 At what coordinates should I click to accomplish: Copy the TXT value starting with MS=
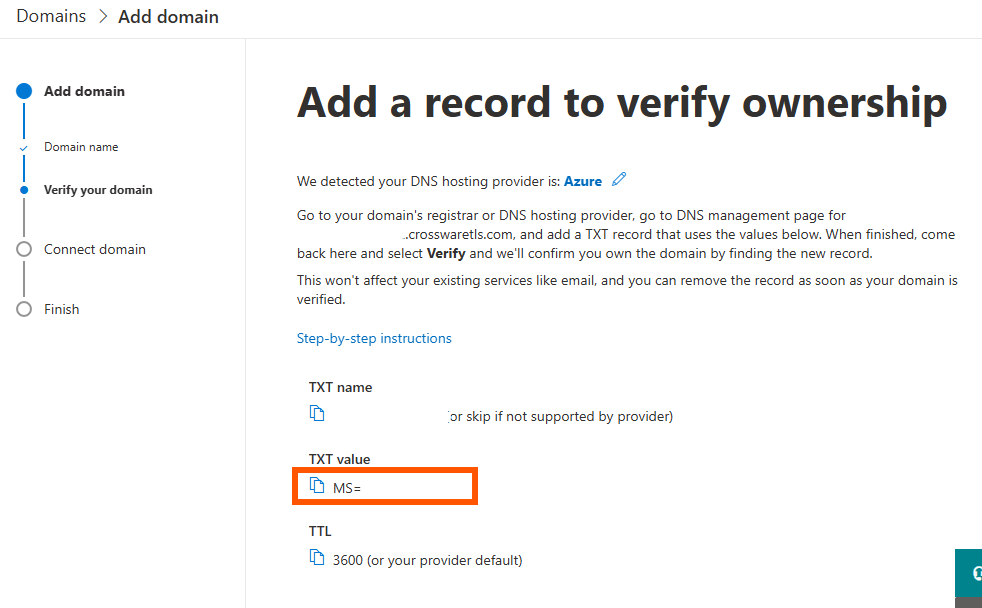pyautogui.click(x=317, y=486)
